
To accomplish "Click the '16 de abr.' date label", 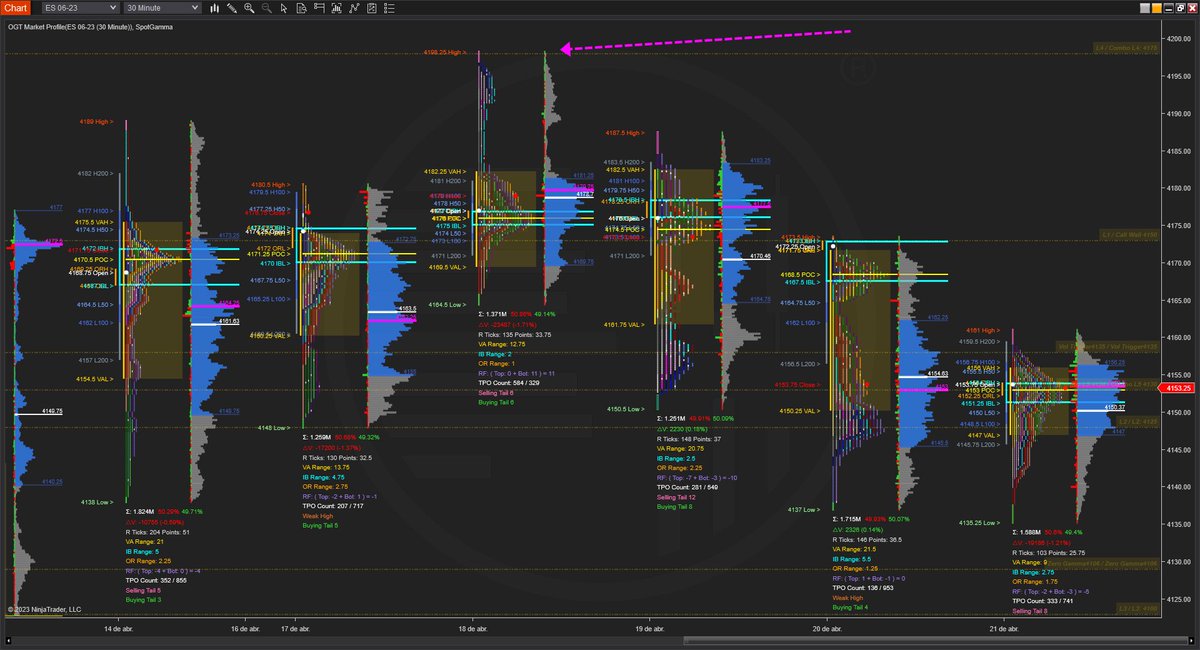I will tap(245, 629).
